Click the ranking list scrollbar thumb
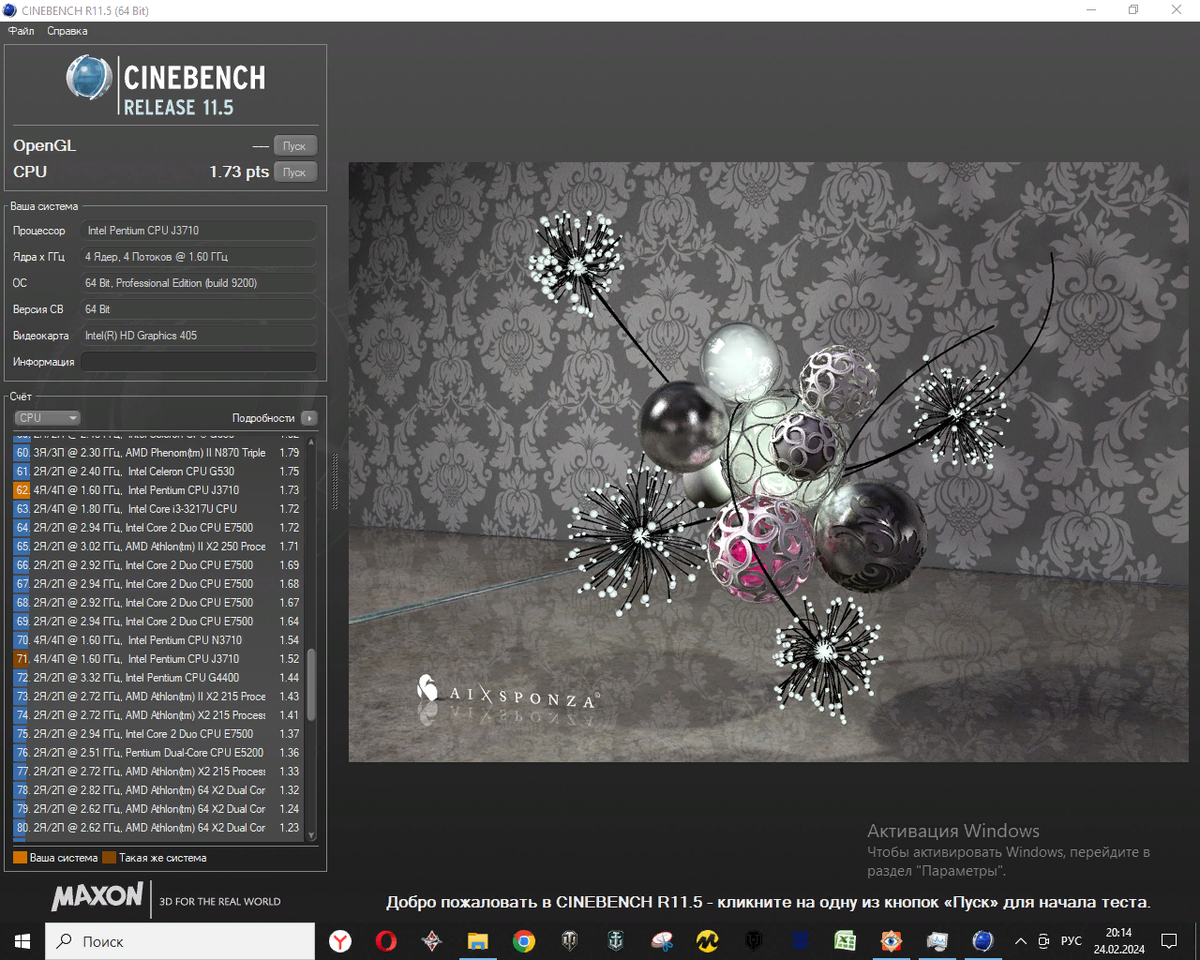 (311, 684)
